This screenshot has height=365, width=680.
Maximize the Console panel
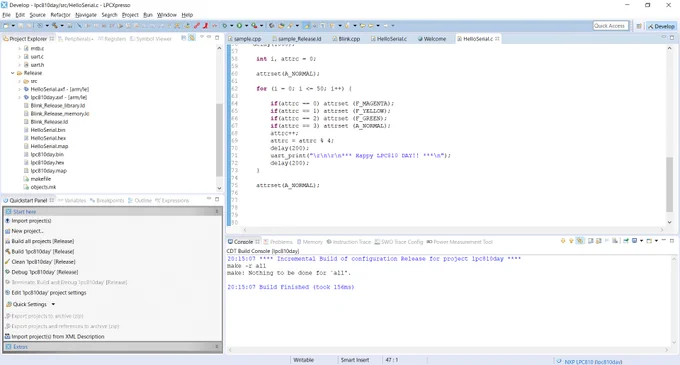click(x=672, y=241)
